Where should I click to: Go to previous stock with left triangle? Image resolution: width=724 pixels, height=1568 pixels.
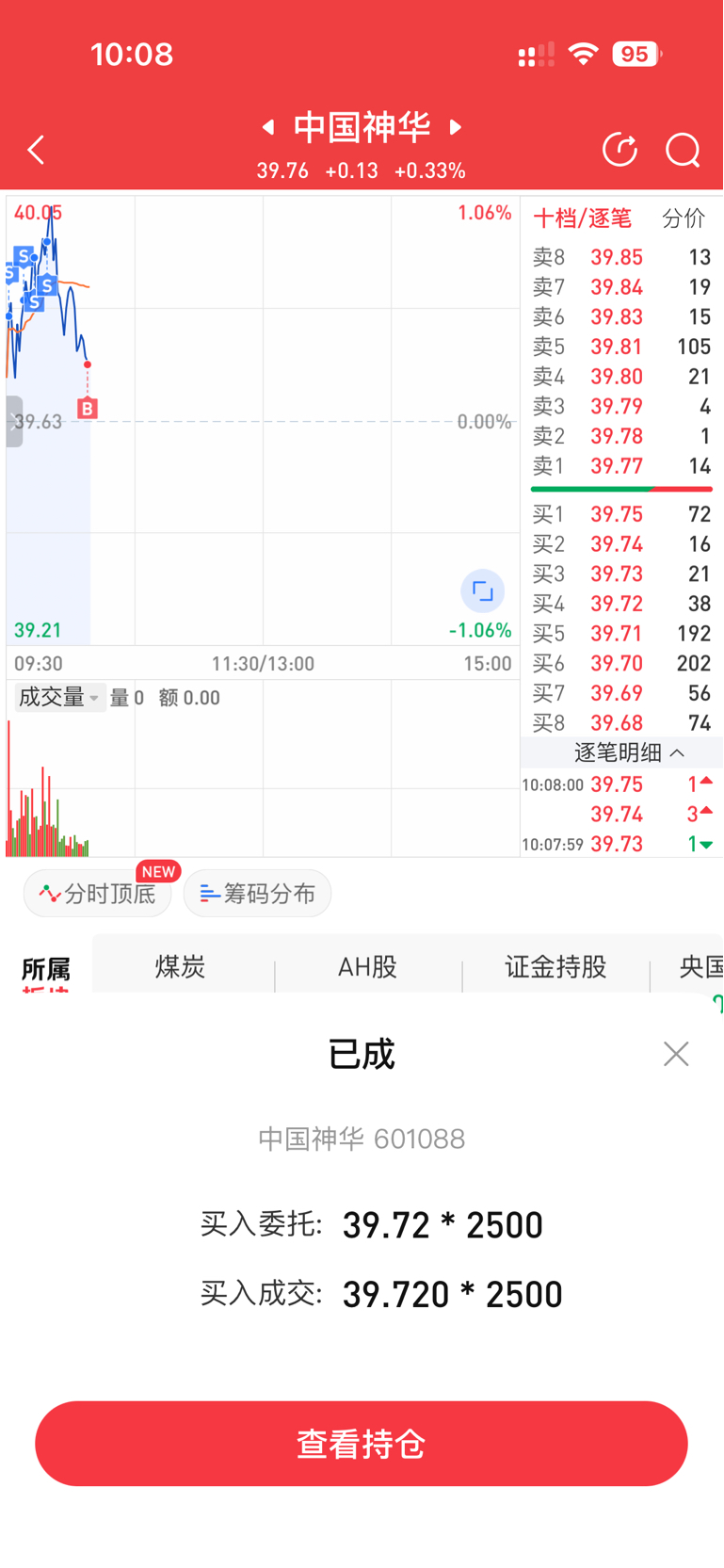pos(268,126)
